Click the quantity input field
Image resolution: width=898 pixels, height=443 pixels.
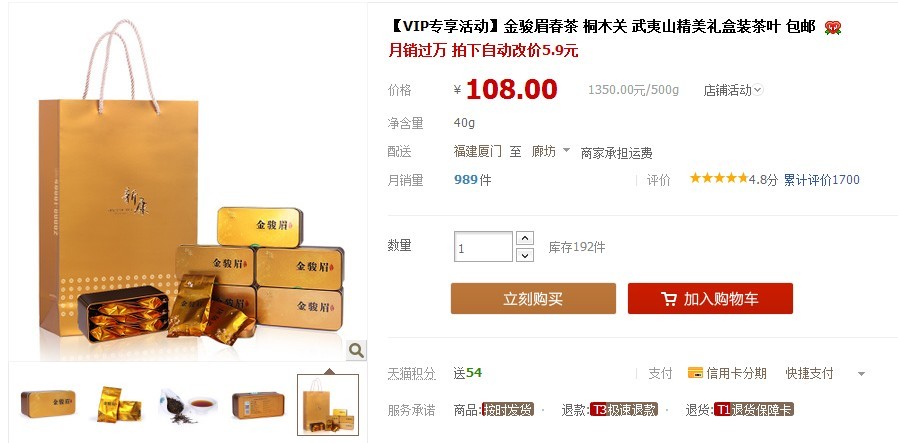click(483, 247)
